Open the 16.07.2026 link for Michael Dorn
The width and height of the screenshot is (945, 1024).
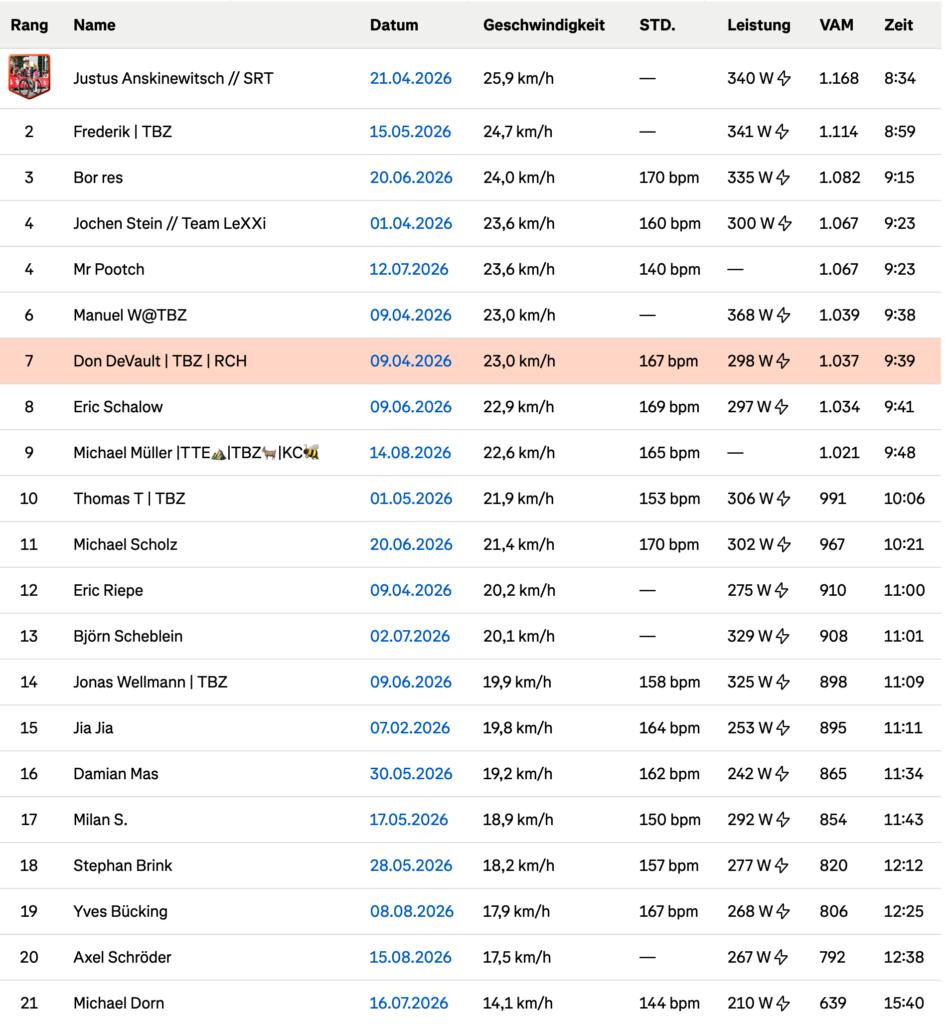pyautogui.click(x=409, y=1003)
